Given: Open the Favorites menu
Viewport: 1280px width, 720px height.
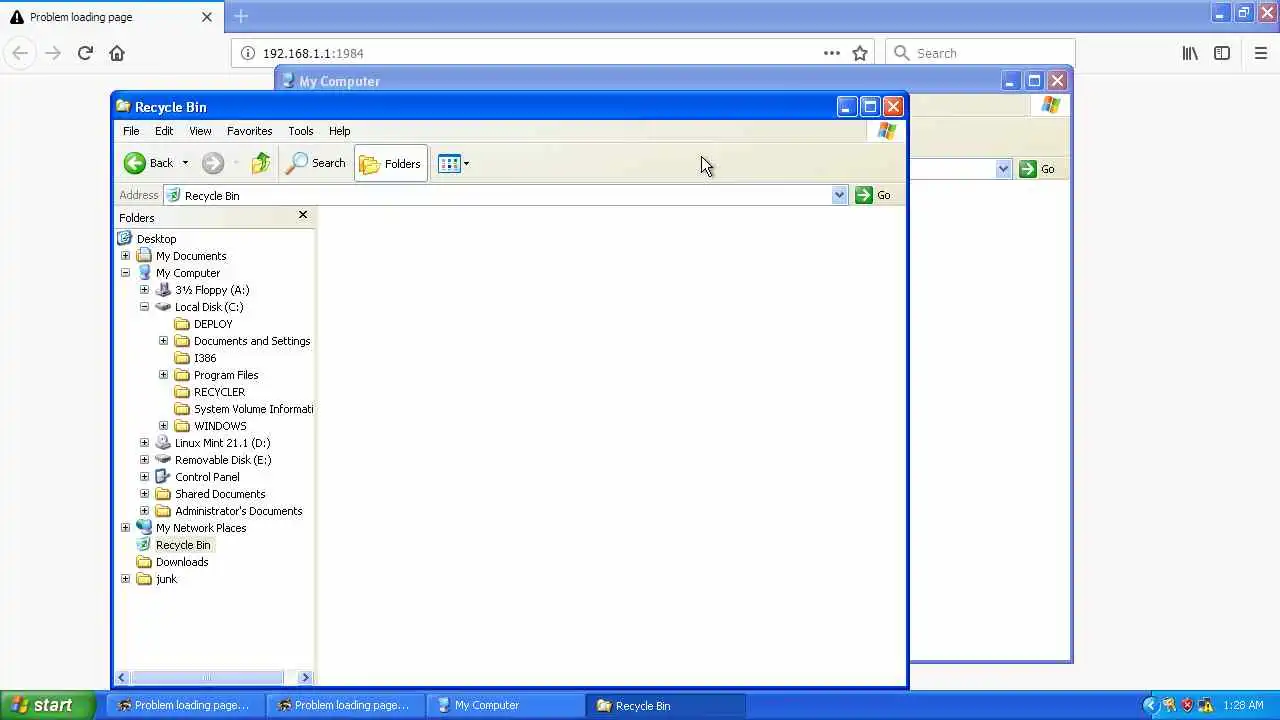Looking at the screenshot, I should coord(249,131).
